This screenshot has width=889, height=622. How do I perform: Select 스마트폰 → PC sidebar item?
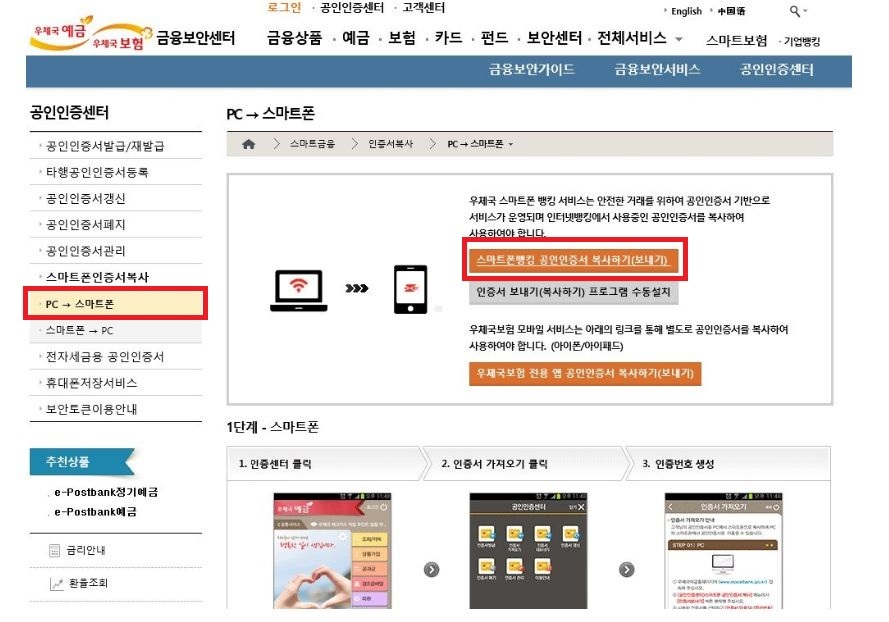[116, 331]
